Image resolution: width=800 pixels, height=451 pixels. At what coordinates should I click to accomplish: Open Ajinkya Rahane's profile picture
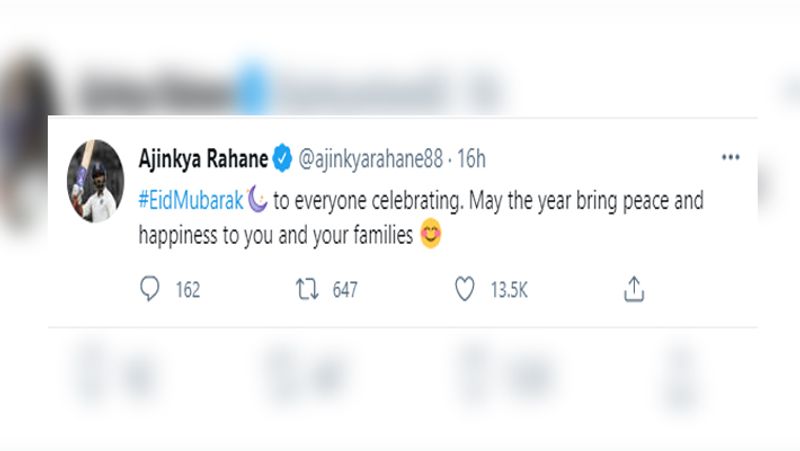[95, 181]
